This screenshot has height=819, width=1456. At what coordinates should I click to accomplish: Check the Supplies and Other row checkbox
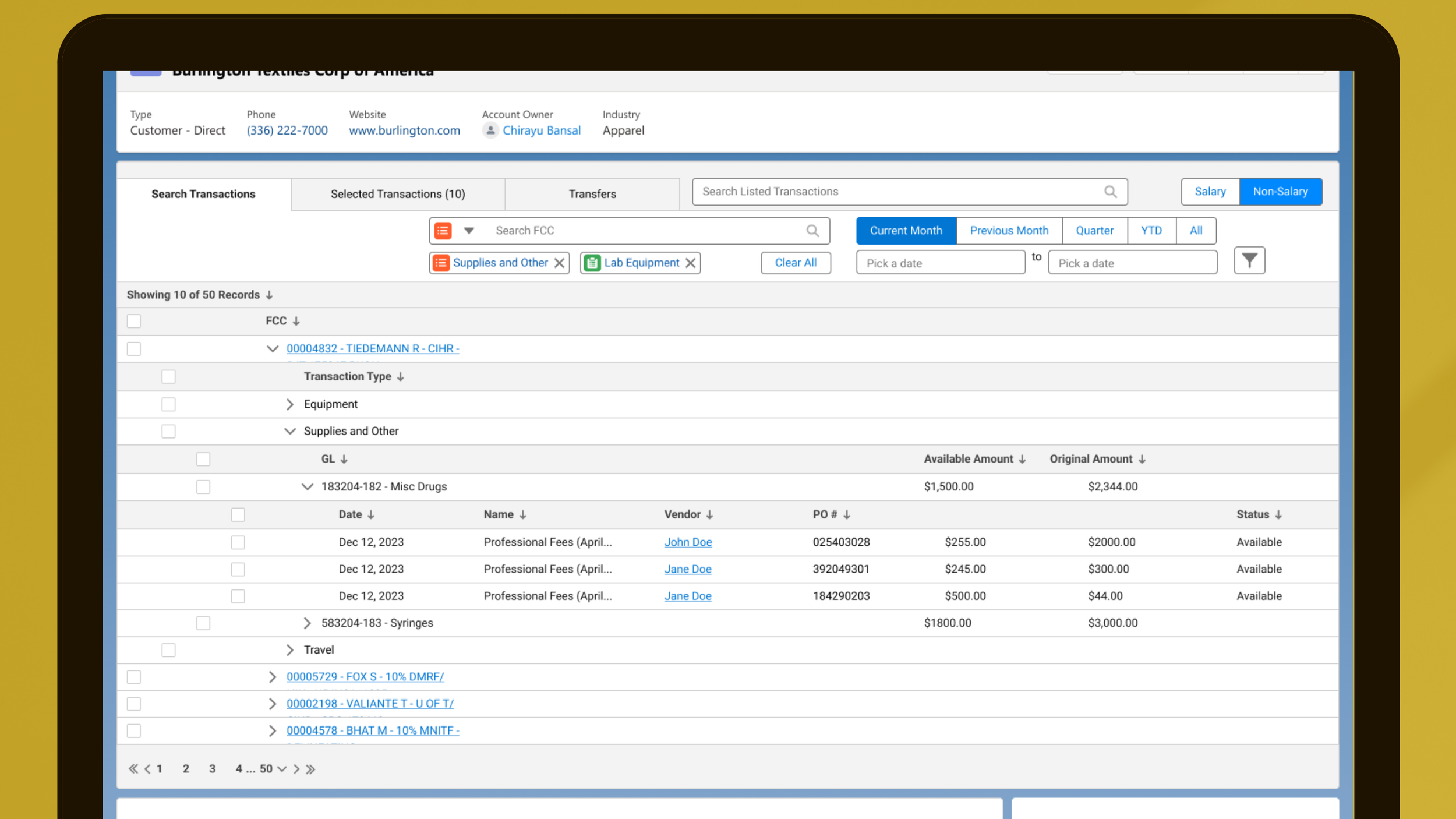168,432
